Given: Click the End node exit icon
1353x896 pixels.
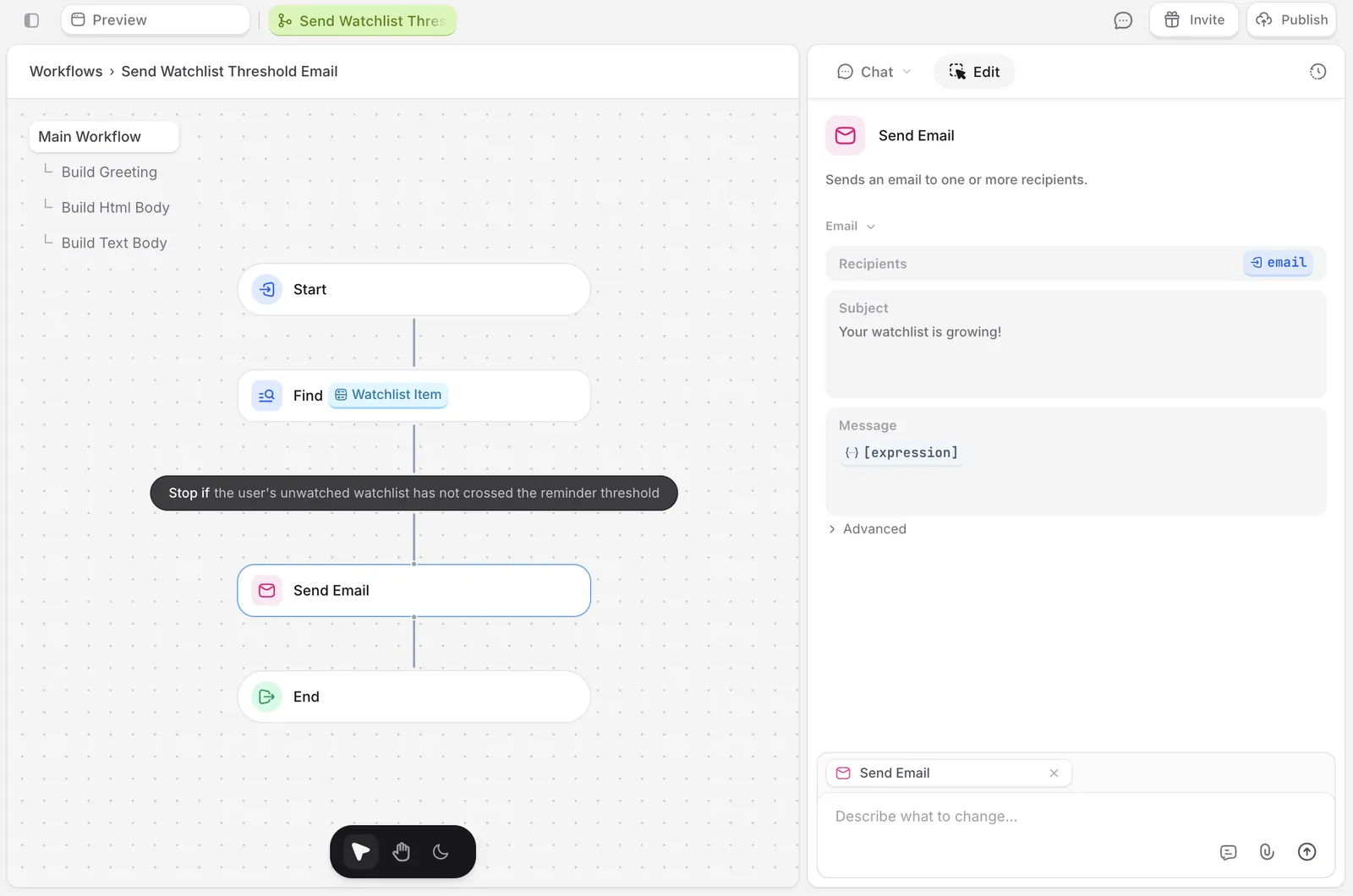Looking at the screenshot, I should click(267, 697).
